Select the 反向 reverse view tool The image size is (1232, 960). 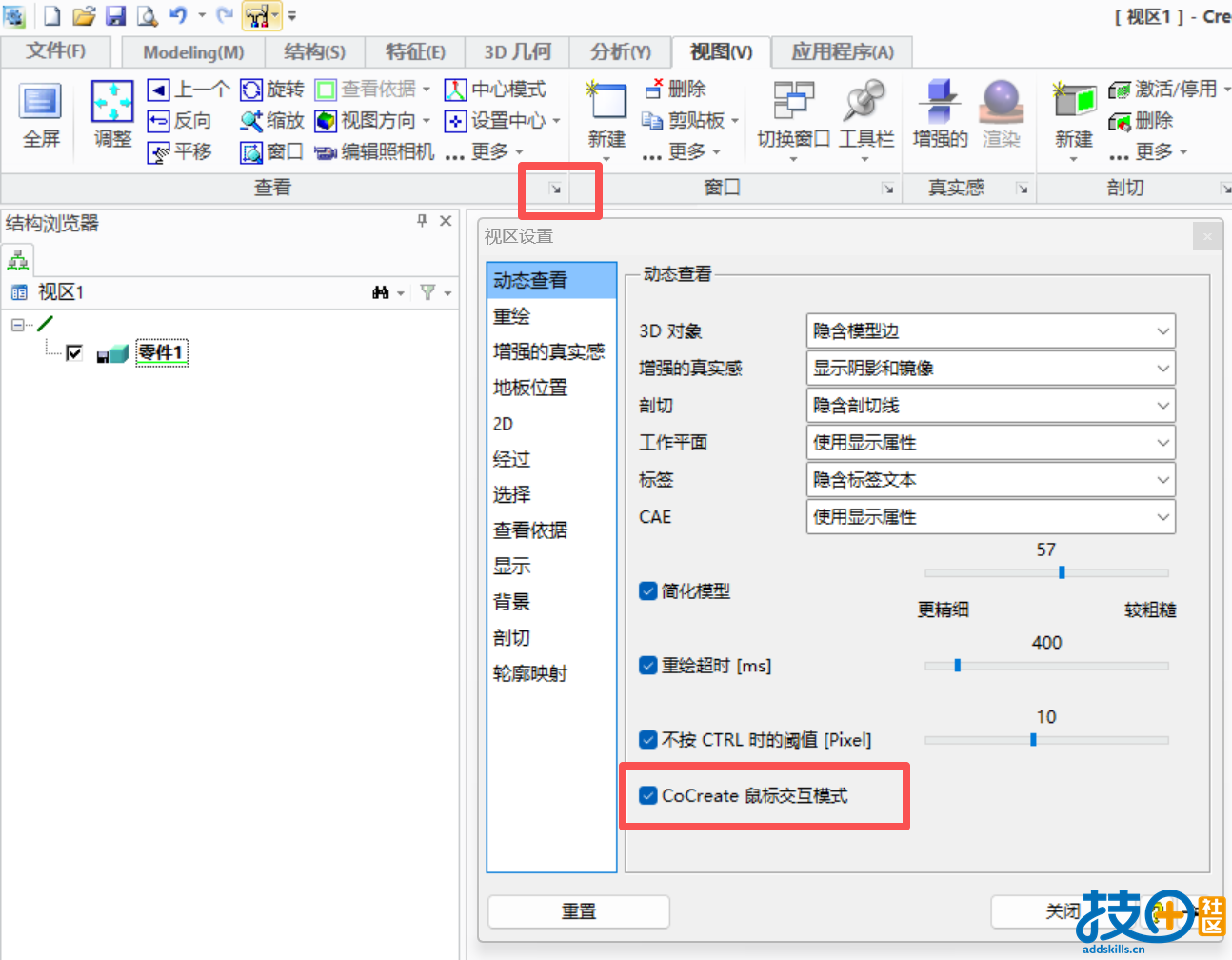pos(179,121)
